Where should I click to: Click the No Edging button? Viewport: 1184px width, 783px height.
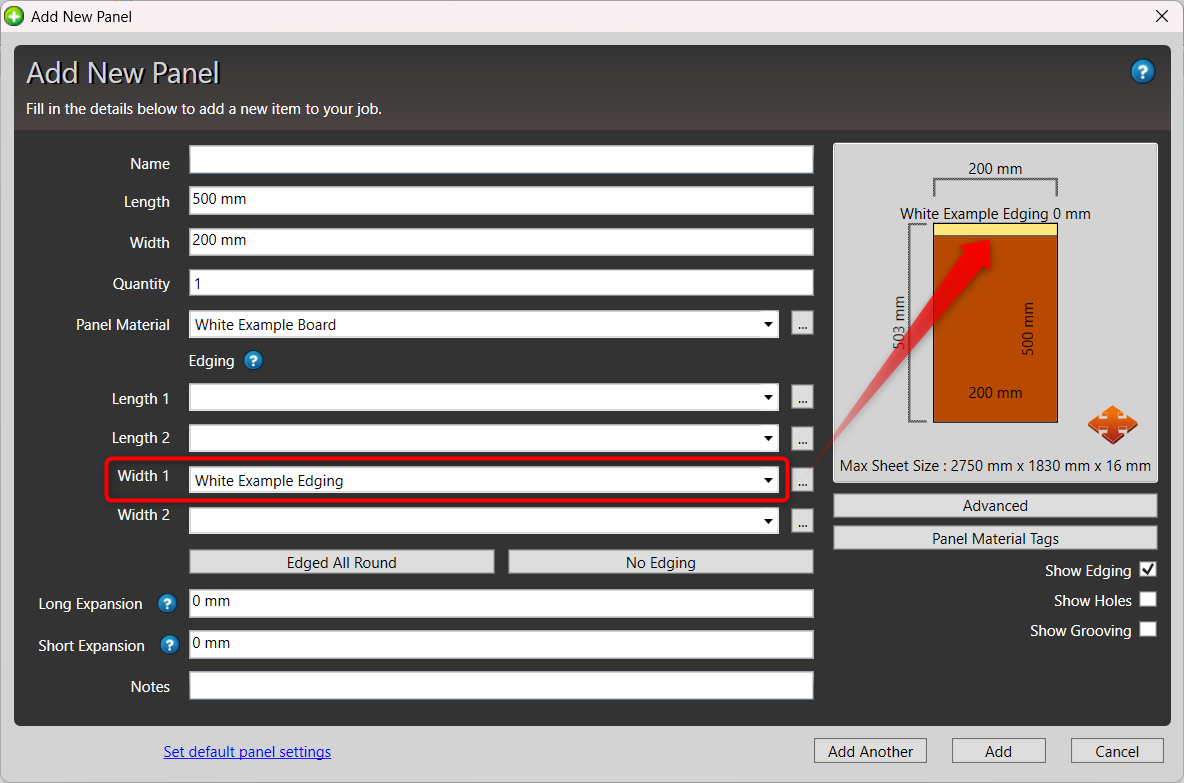(x=661, y=562)
